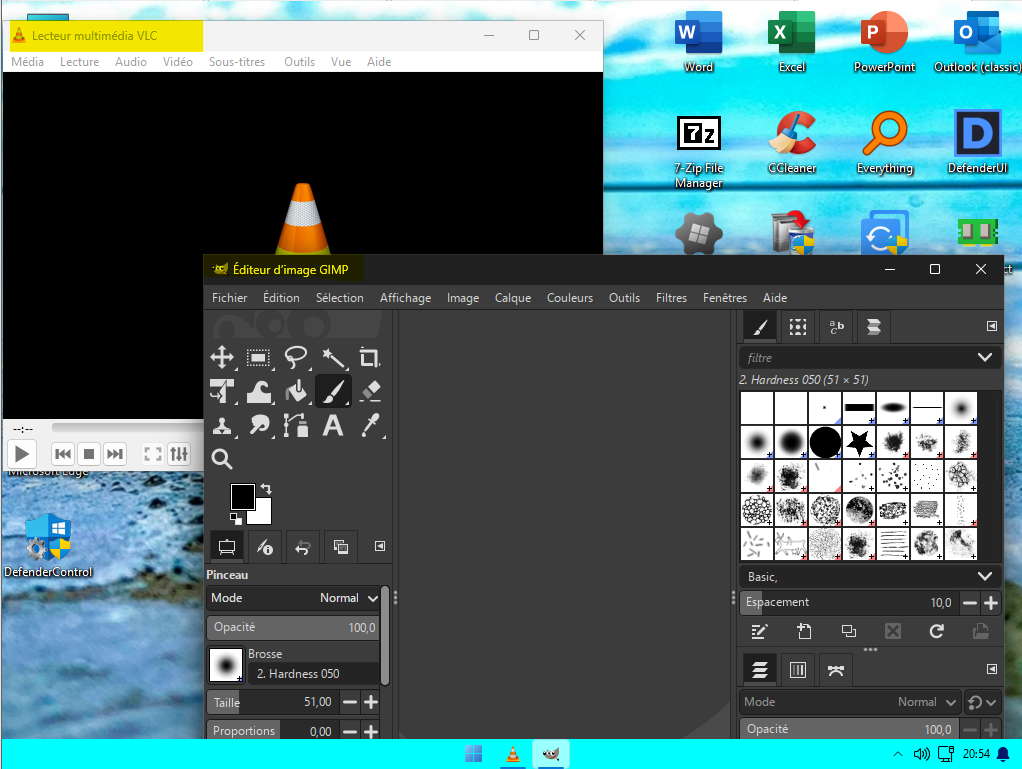This screenshot has width=1022, height=769.
Task: Open the Filtres menu in GIMP
Action: pyautogui.click(x=671, y=298)
